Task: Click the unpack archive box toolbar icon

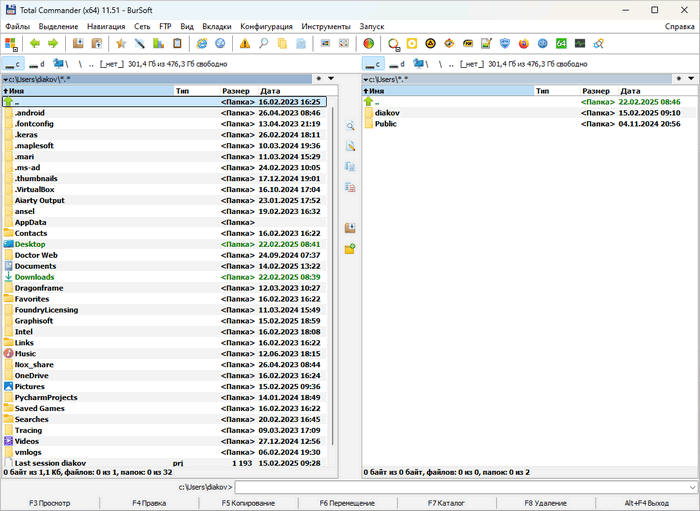Action: [96, 43]
